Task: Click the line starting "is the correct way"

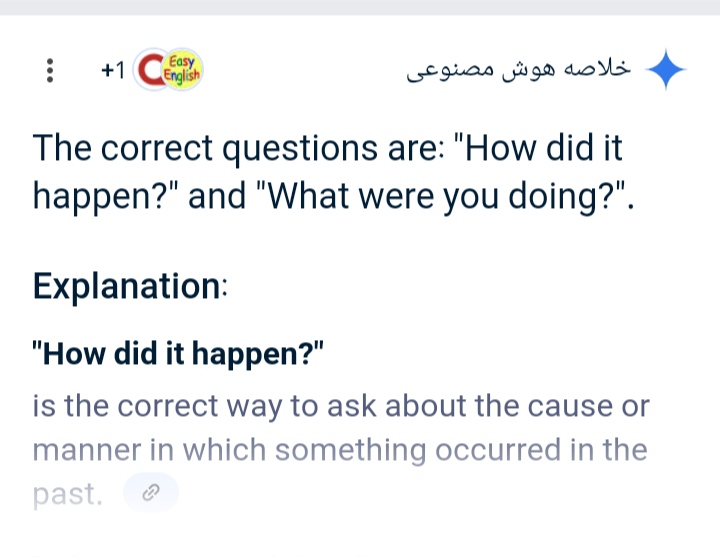Action: click(340, 407)
